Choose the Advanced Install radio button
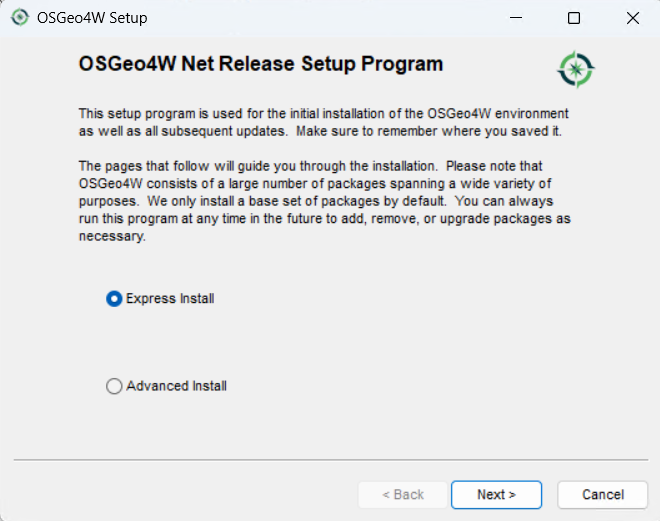 tap(114, 386)
